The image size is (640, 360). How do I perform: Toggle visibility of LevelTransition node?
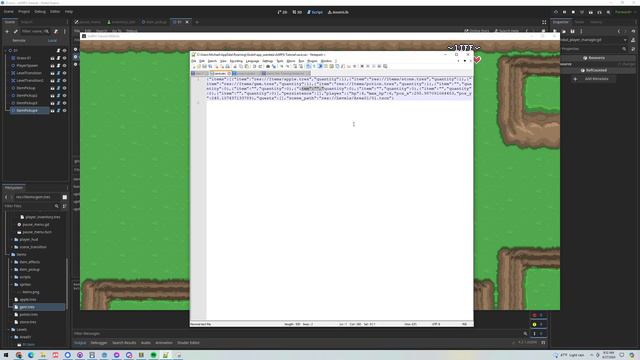[64, 73]
